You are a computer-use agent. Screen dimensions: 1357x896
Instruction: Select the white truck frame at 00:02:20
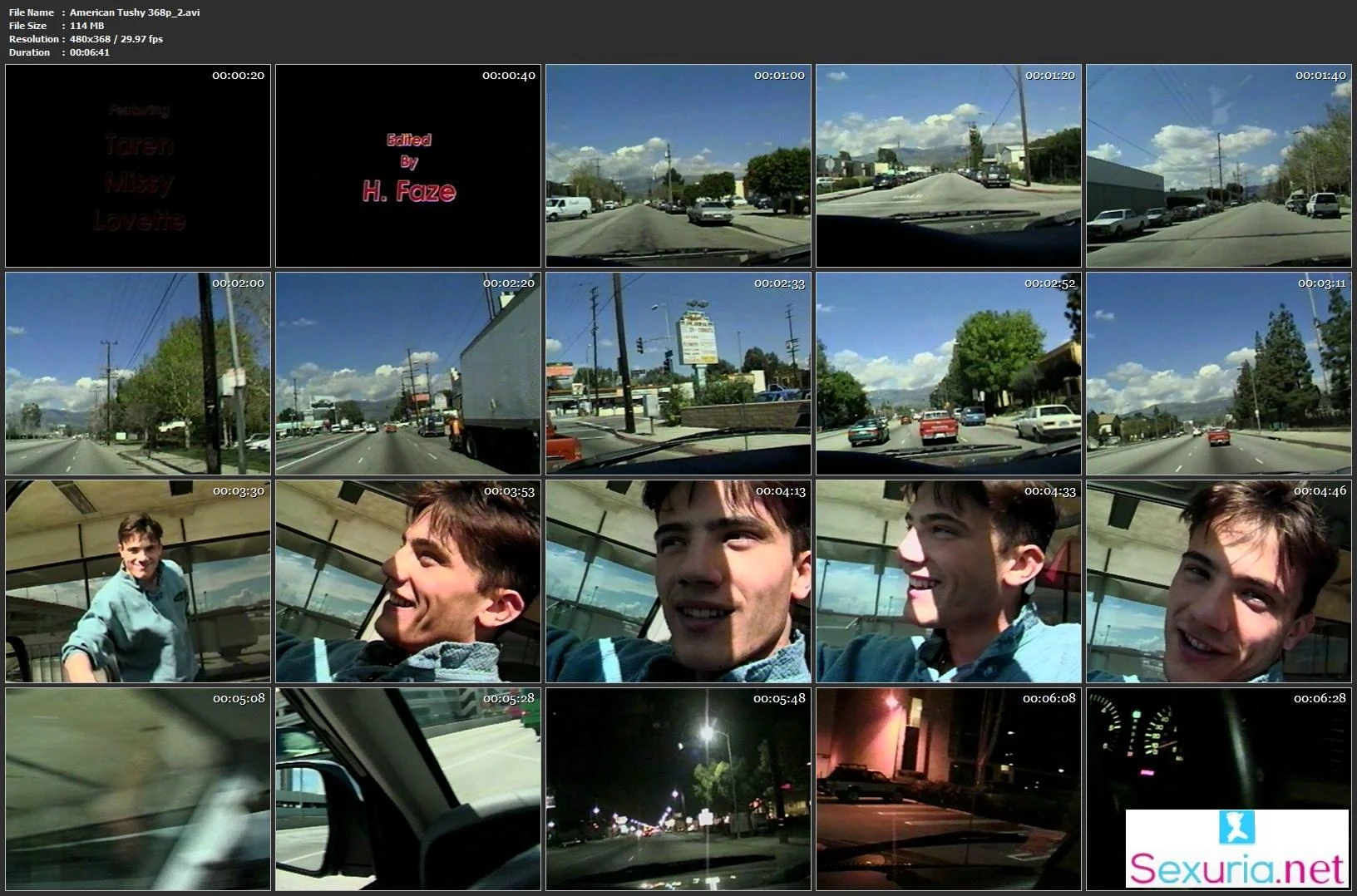tap(408, 373)
